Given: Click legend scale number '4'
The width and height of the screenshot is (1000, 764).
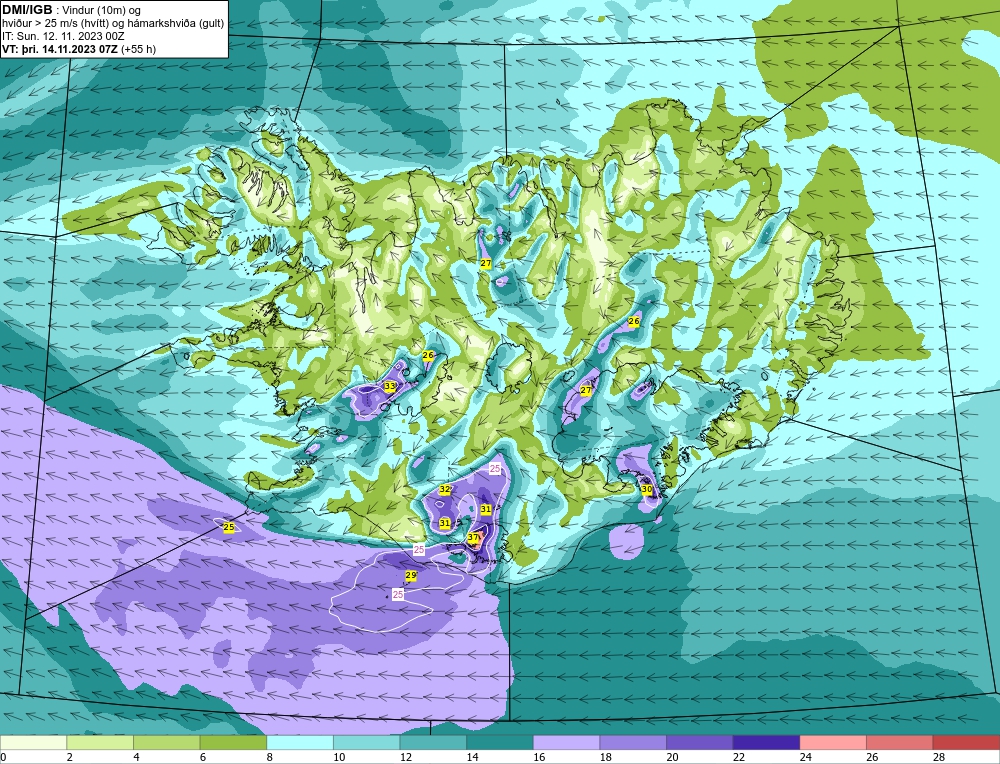Looking at the screenshot, I should 136,757.
